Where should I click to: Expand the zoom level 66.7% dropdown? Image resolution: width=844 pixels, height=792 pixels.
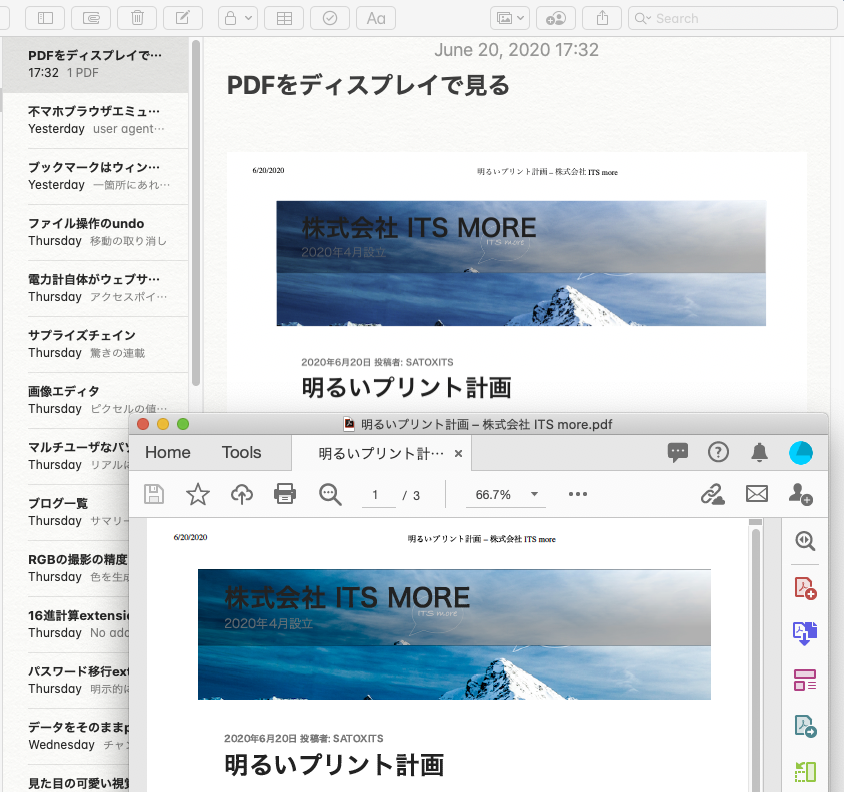tap(535, 494)
